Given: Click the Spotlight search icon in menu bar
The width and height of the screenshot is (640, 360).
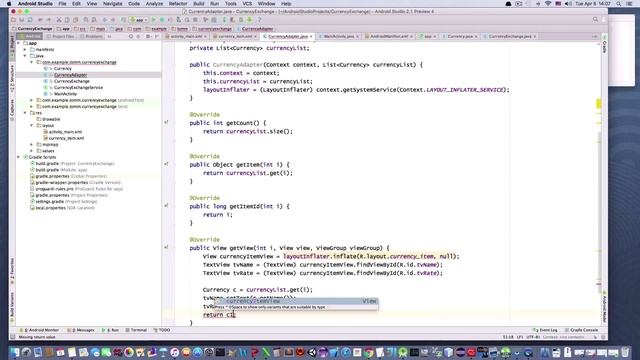Looking at the screenshot, I should click(x=619, y=4).
